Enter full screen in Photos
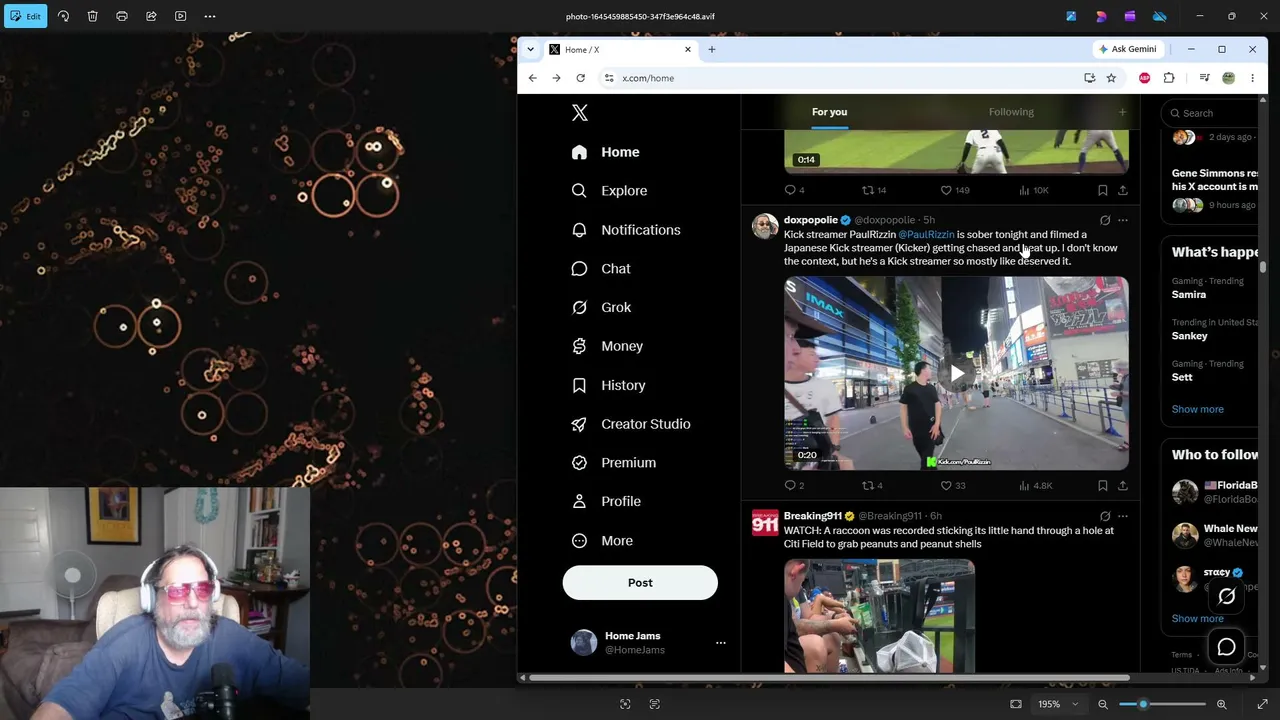Viewport: 1280px width, 720px height. coord(1262,704)
